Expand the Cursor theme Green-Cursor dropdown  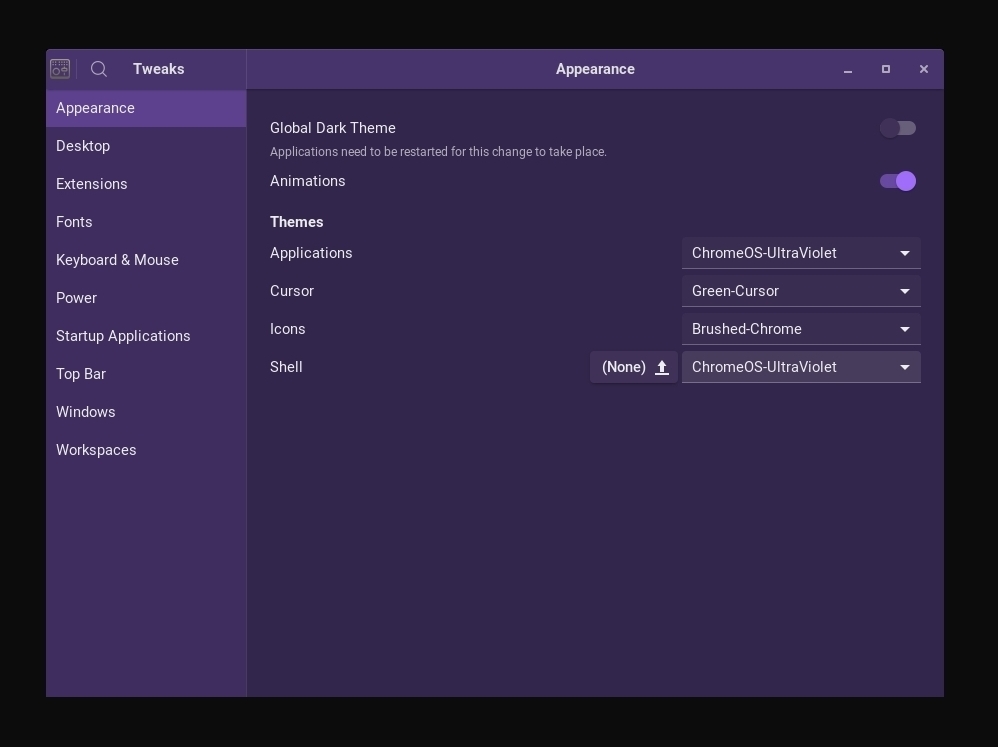(801, 291)
